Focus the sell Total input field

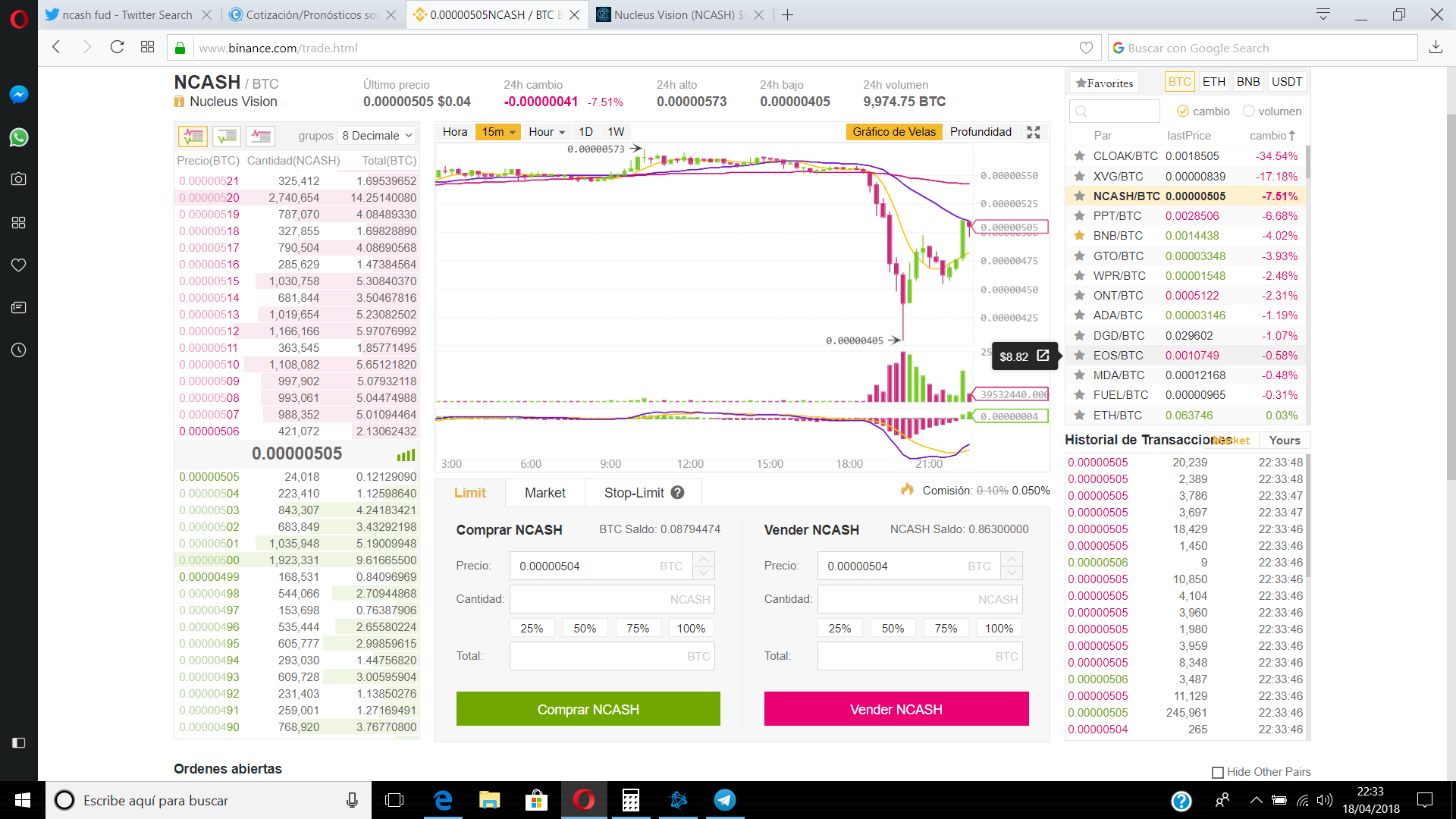[920, 656]
